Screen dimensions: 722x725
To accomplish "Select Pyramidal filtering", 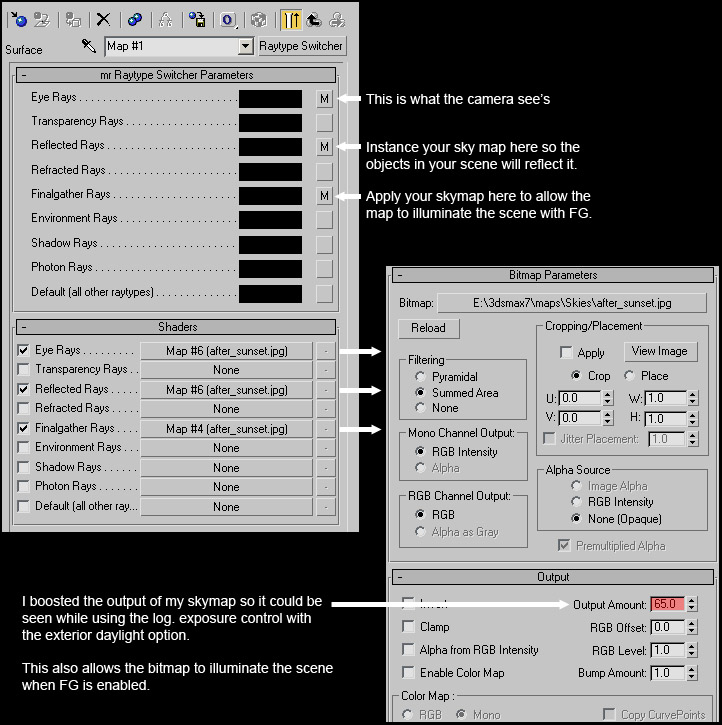I will coord(420,376).
